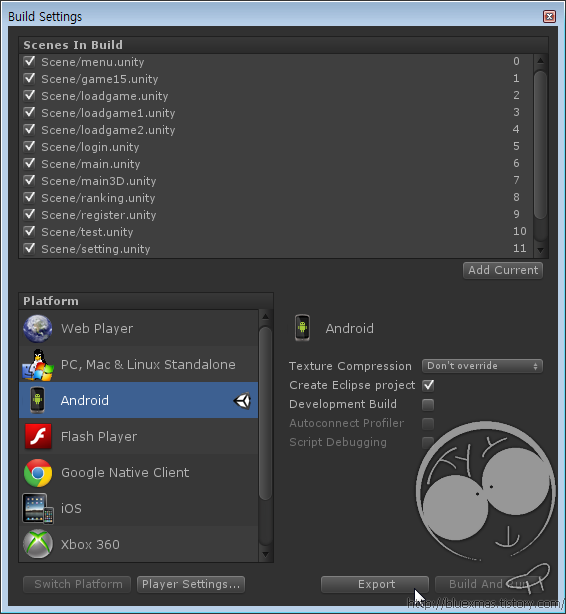Click the platform list scroll down arrow
This screenshot has height=614, width=566.
tap(266, 554)
